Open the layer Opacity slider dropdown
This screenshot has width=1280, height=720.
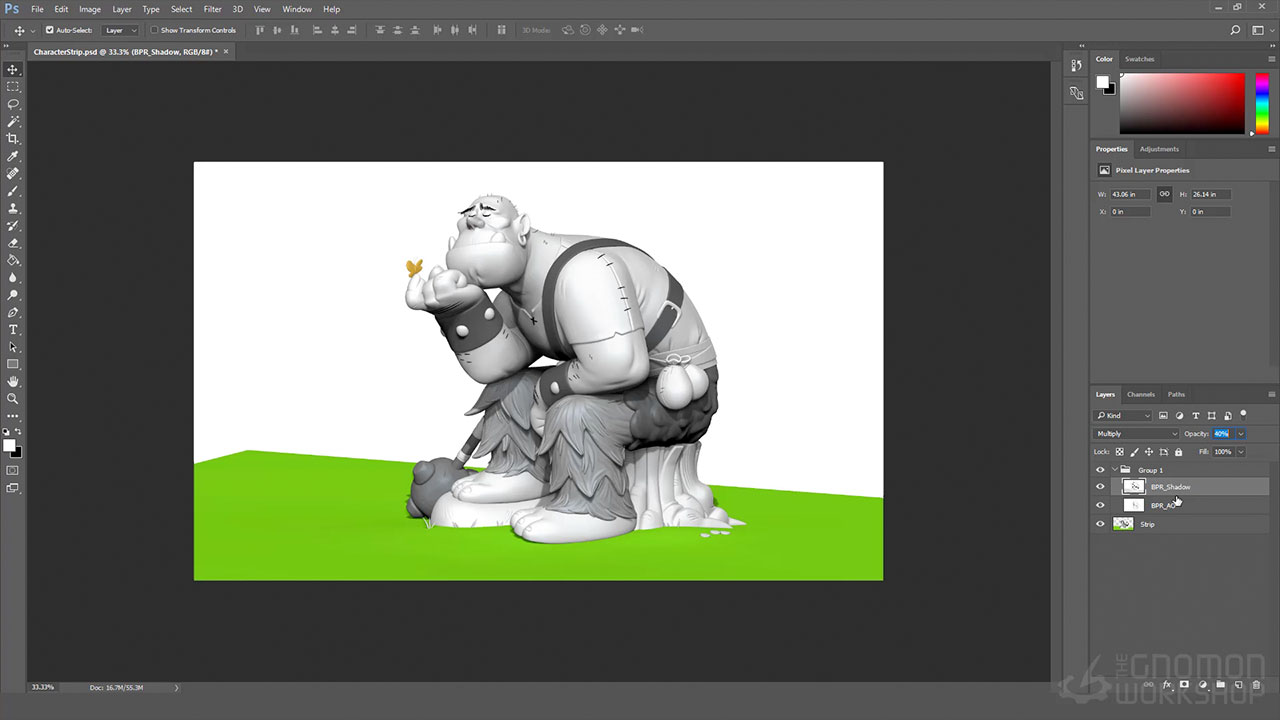coord(1241,434)
